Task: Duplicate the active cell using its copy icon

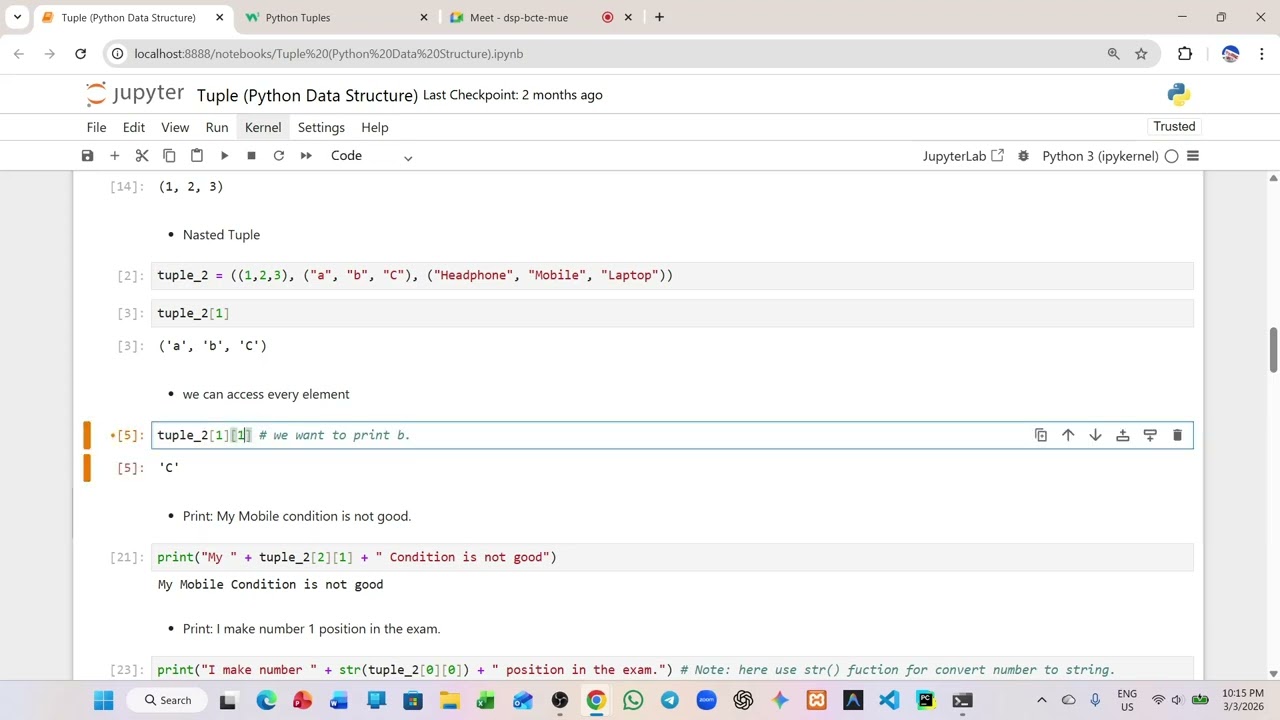Action: (x=1041, y=435)
